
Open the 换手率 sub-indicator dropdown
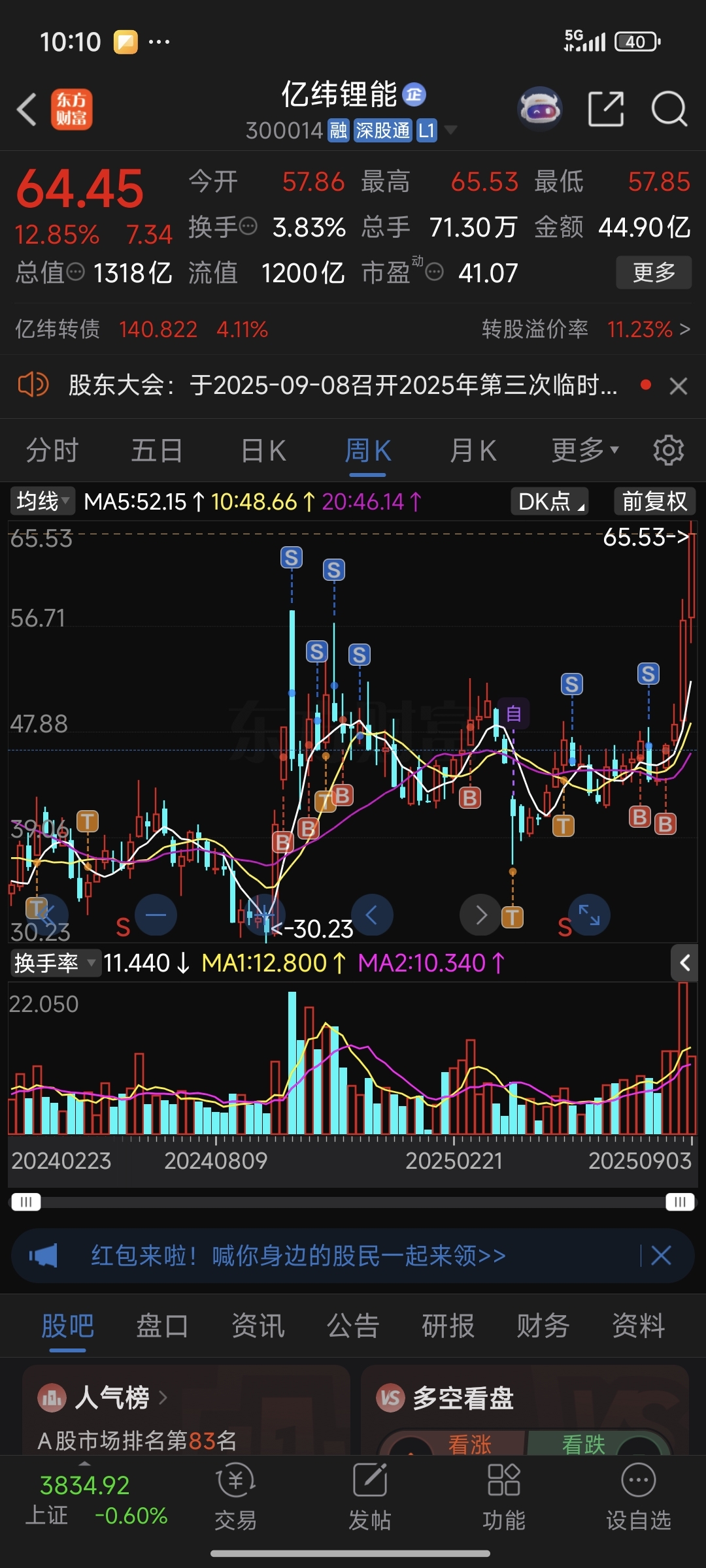pyautogui.click(x=56, y=963)
